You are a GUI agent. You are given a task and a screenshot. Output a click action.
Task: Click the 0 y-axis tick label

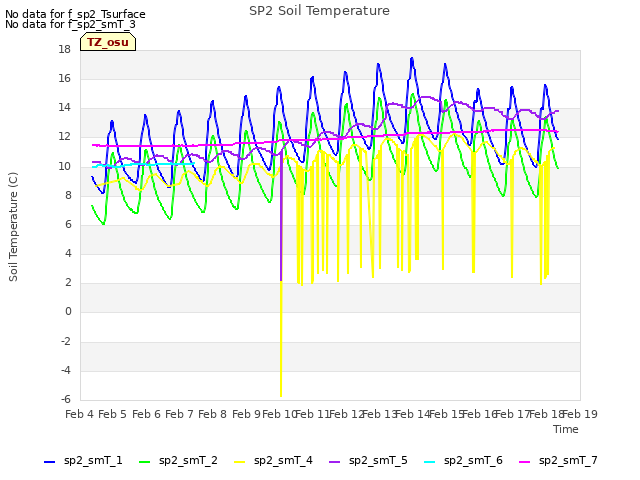click(68, 312)
